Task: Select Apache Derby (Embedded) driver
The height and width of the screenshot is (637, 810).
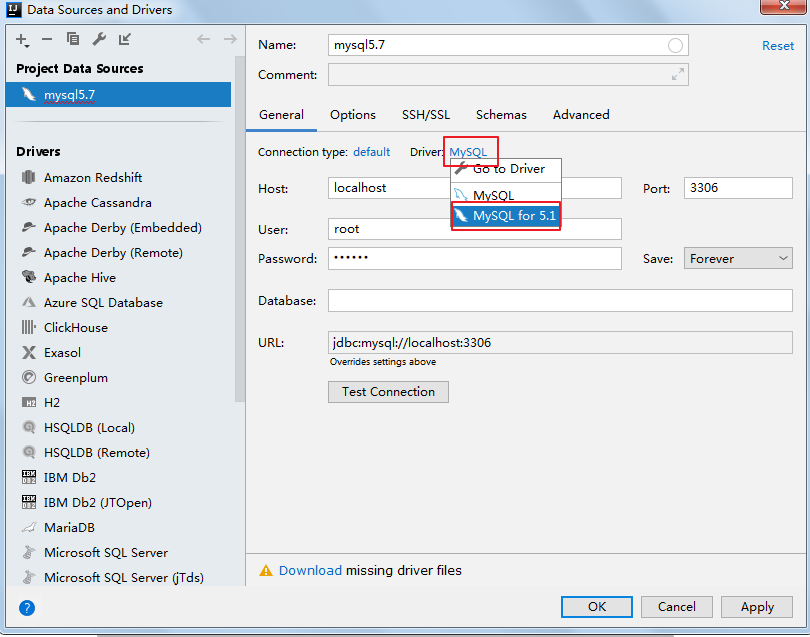Action: (x=122, y=228)
